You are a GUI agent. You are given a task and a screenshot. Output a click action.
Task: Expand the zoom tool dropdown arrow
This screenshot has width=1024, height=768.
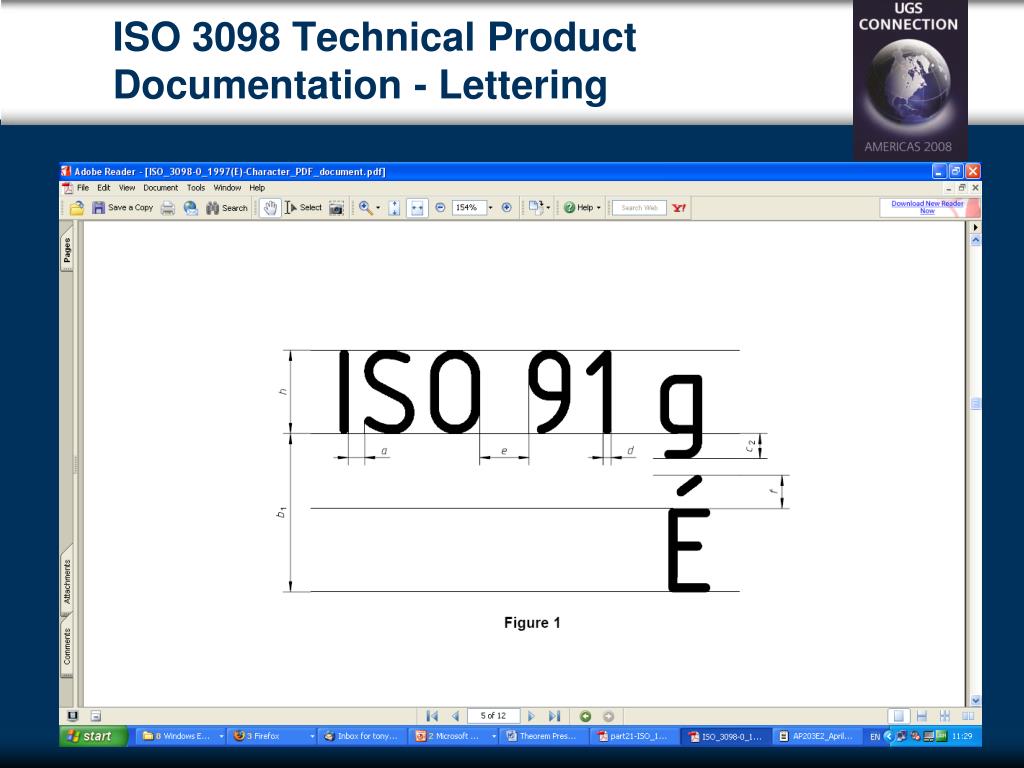click(x=378, y=208)
